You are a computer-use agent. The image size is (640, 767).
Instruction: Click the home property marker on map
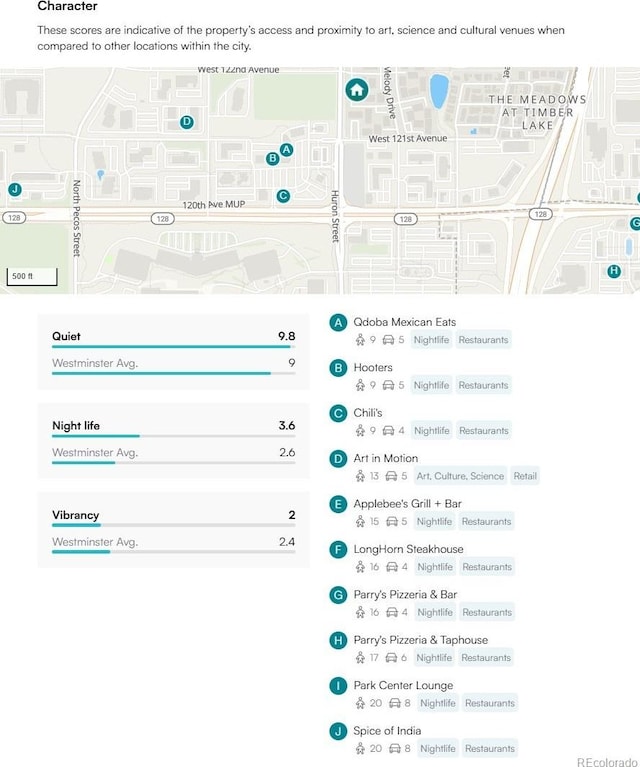coord(357,90)
